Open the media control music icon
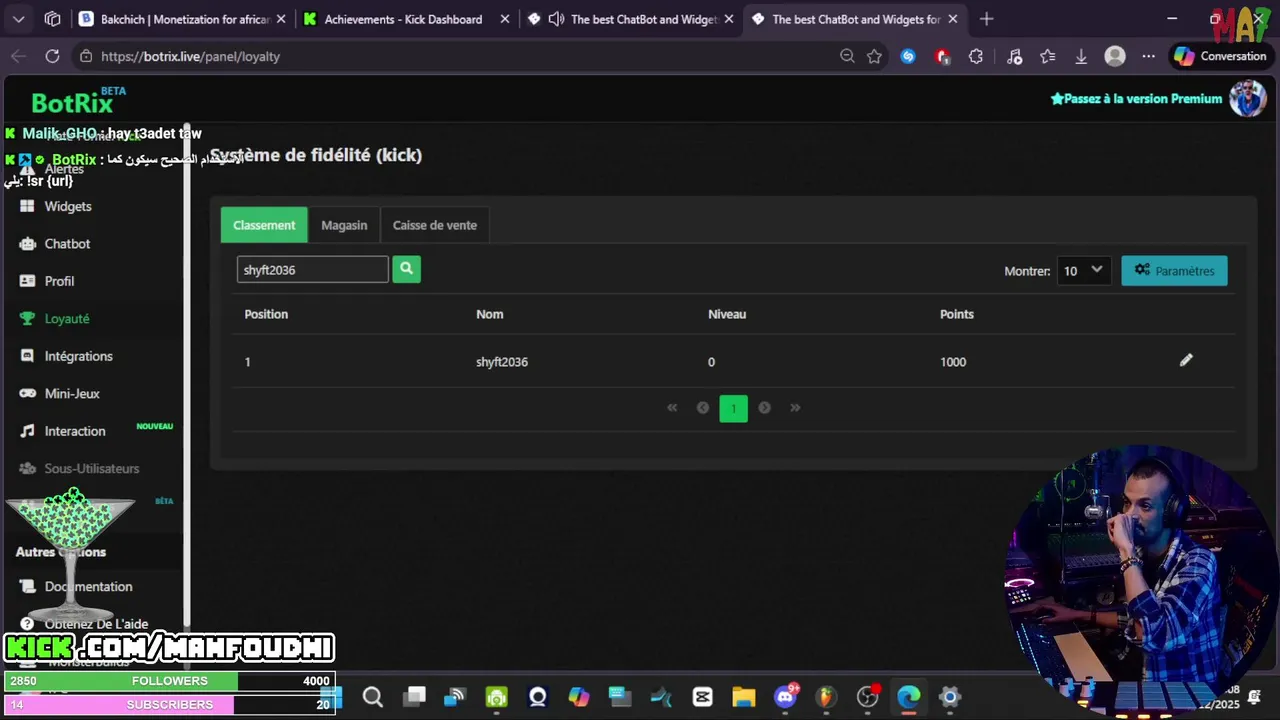The width and height of the screenshot is (1280, 720). pyautogui.click(x=1014, y=57)
